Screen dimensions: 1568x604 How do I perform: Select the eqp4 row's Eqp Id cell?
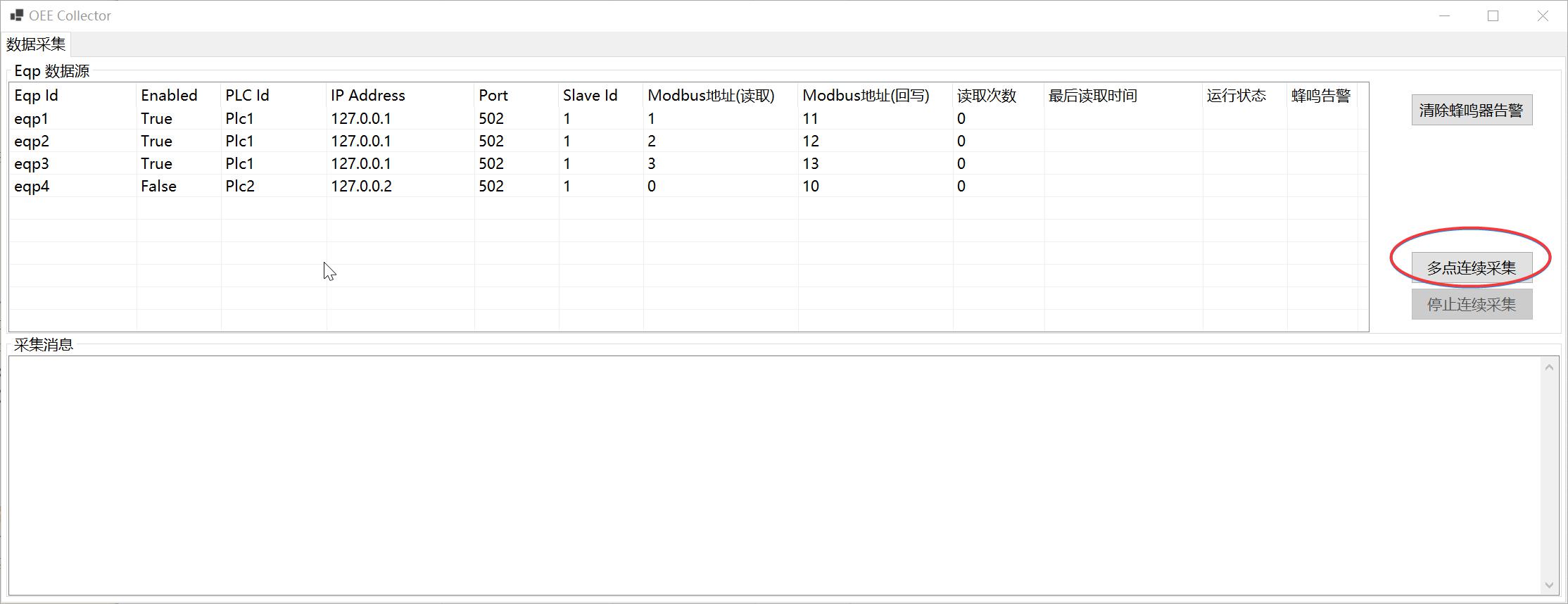click(x=32, y=187)
